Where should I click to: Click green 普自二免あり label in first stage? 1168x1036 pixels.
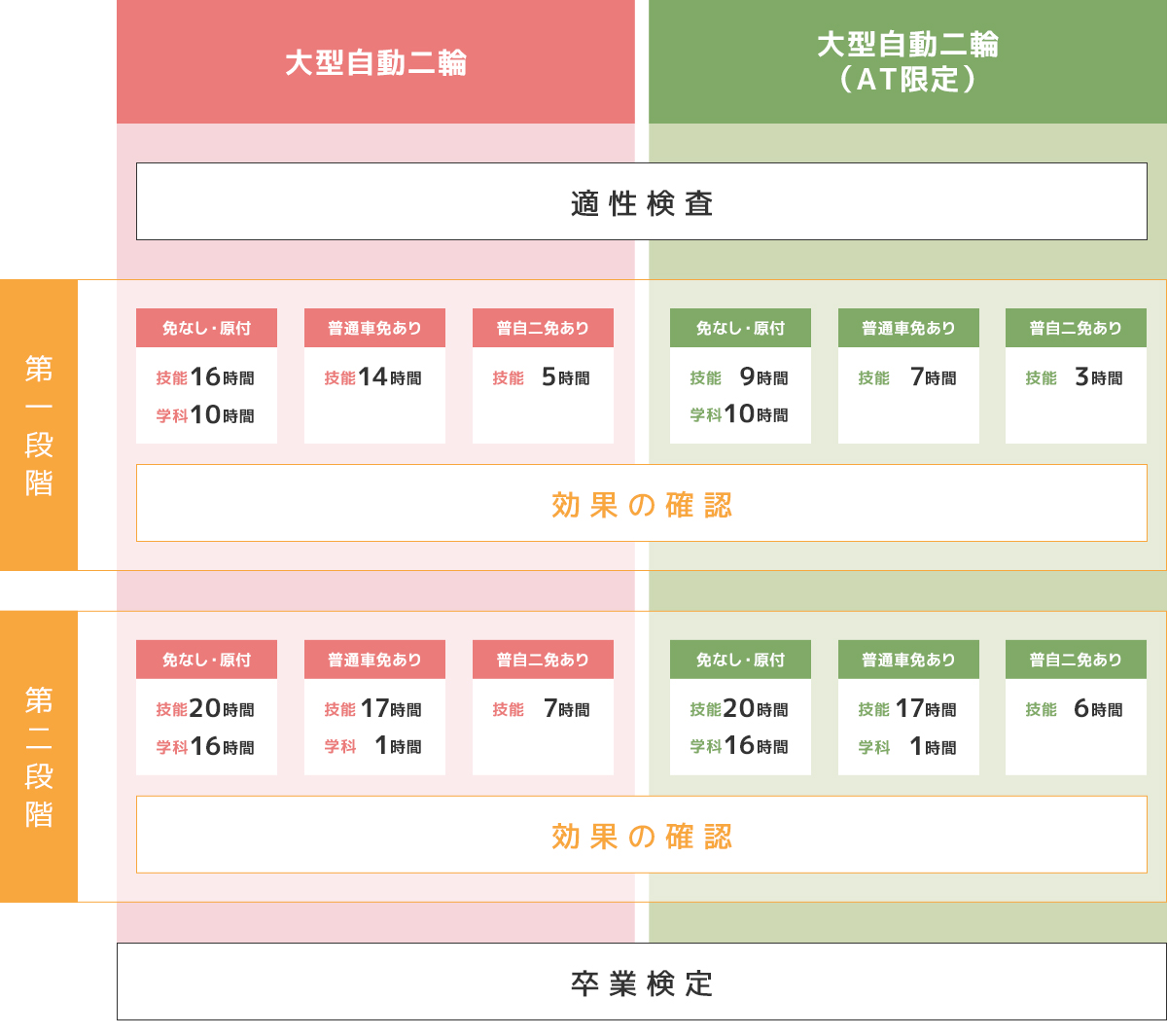coord(1076,328)
